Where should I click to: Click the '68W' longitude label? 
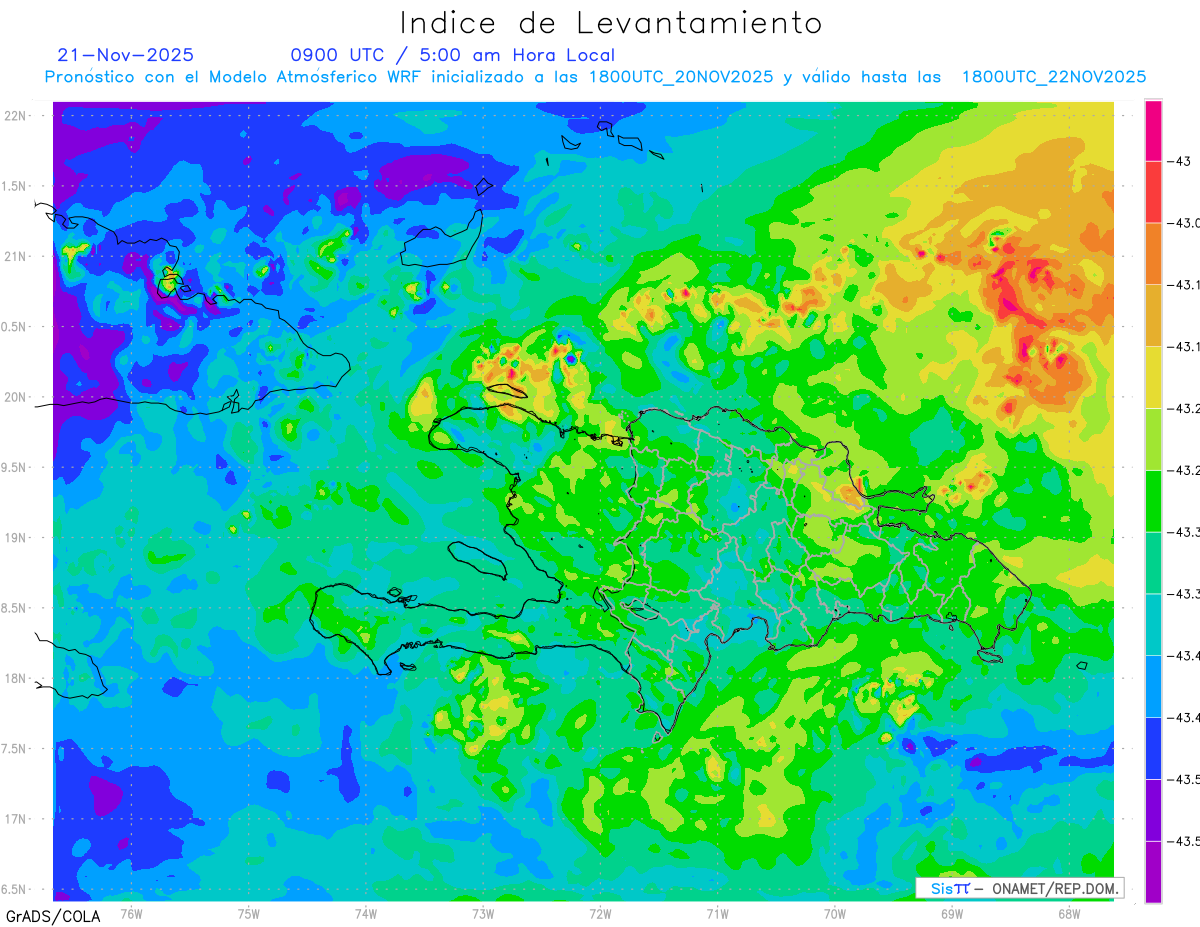(1068, 913)
